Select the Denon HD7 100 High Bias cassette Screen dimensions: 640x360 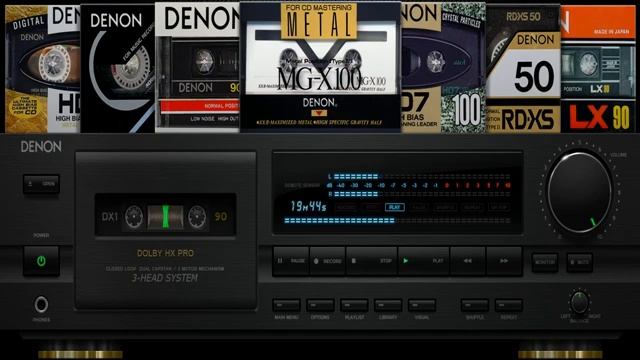pyautogui.click(x=443, y=68)
